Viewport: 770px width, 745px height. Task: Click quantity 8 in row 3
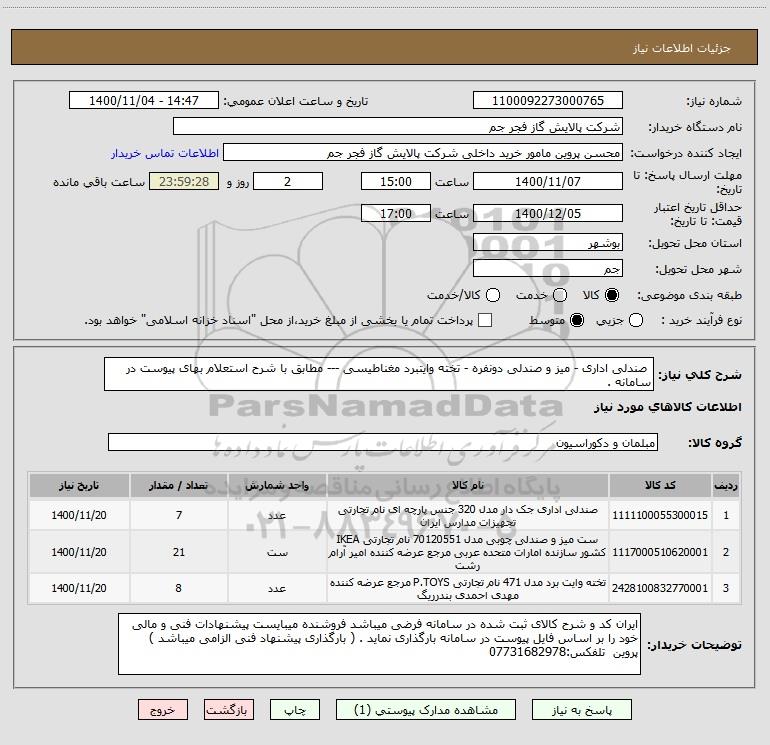coord(179,588)
